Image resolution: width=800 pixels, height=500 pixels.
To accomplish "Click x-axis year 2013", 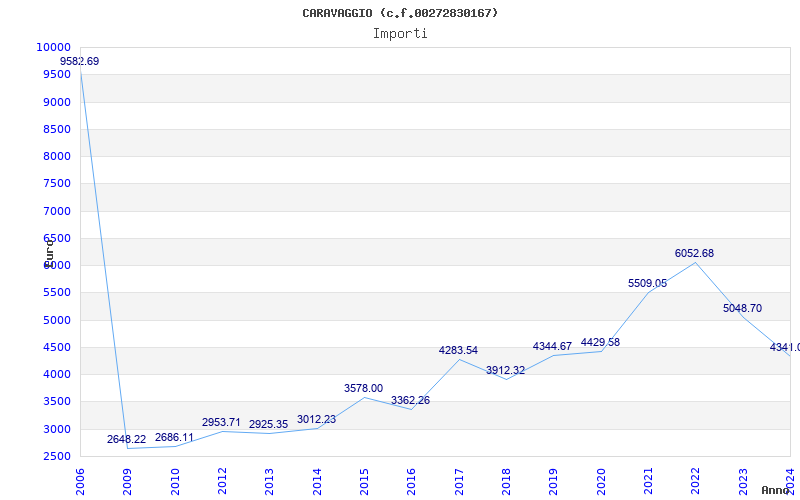I will (269, 481).
